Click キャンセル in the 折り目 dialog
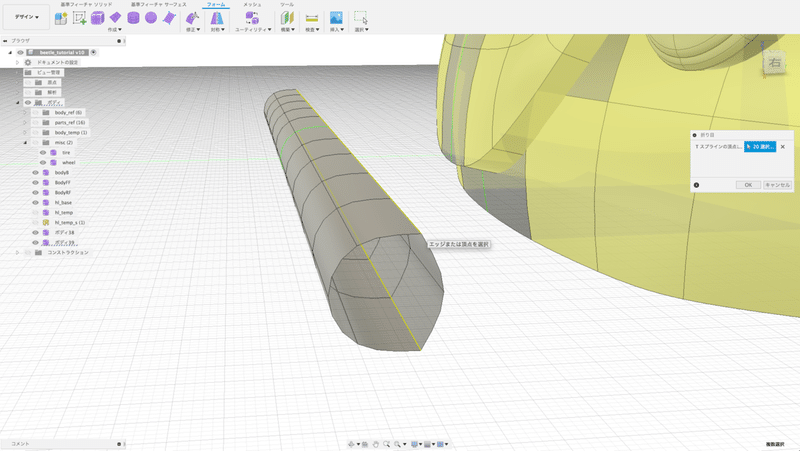This screenshot has width=800, height=451. [x=777, y=185]
